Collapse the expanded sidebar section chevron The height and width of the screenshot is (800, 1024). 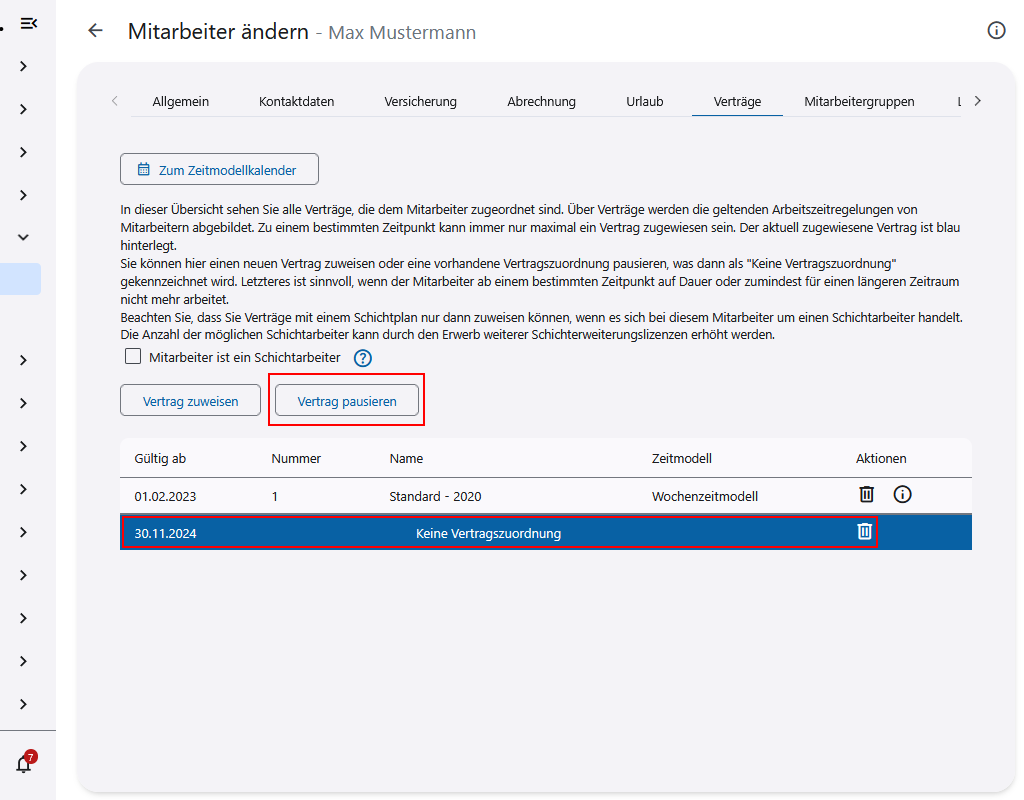[23, 237]
